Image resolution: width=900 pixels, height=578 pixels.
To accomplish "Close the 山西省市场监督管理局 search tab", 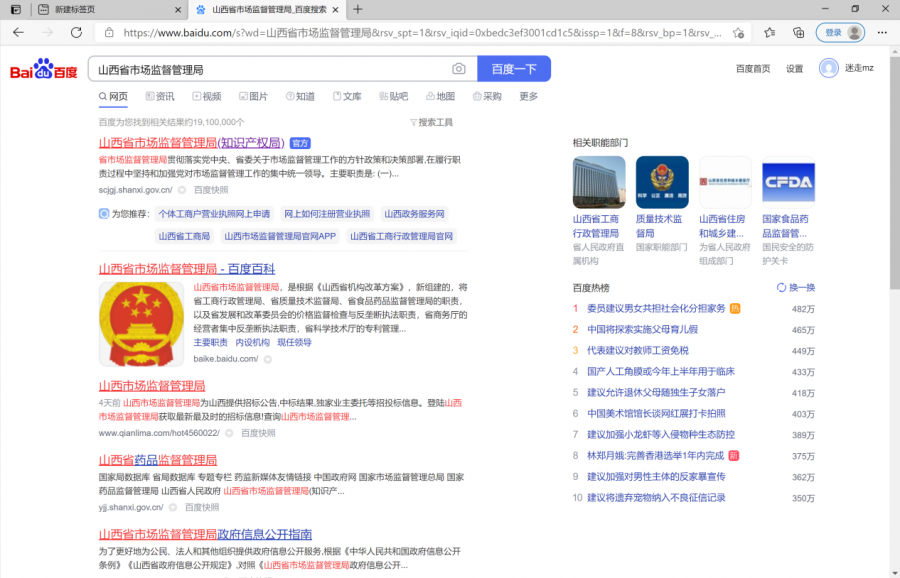I will [335, 10].
